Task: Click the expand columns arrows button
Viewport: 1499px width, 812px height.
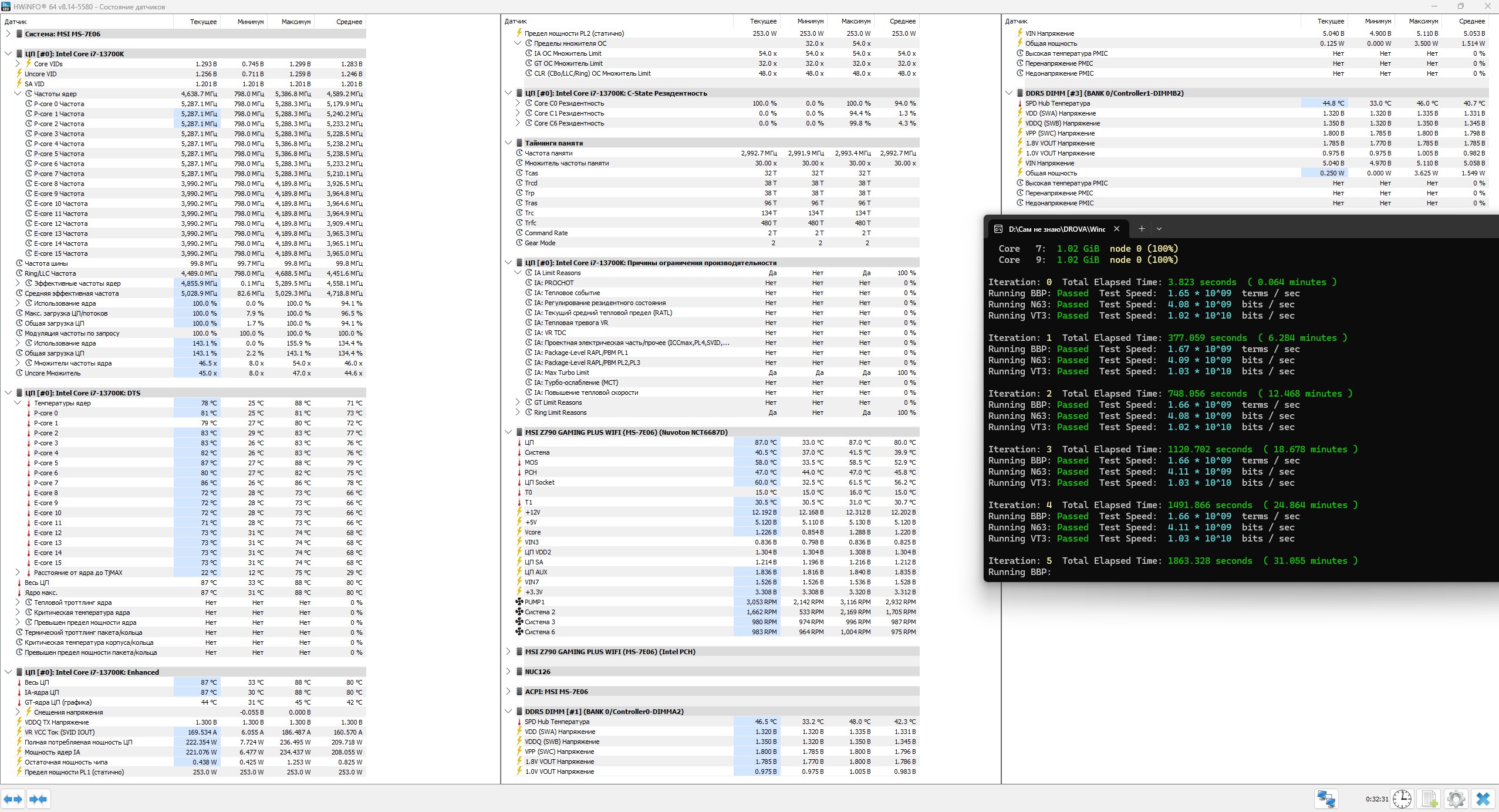Action: click(x=13, y=799)
